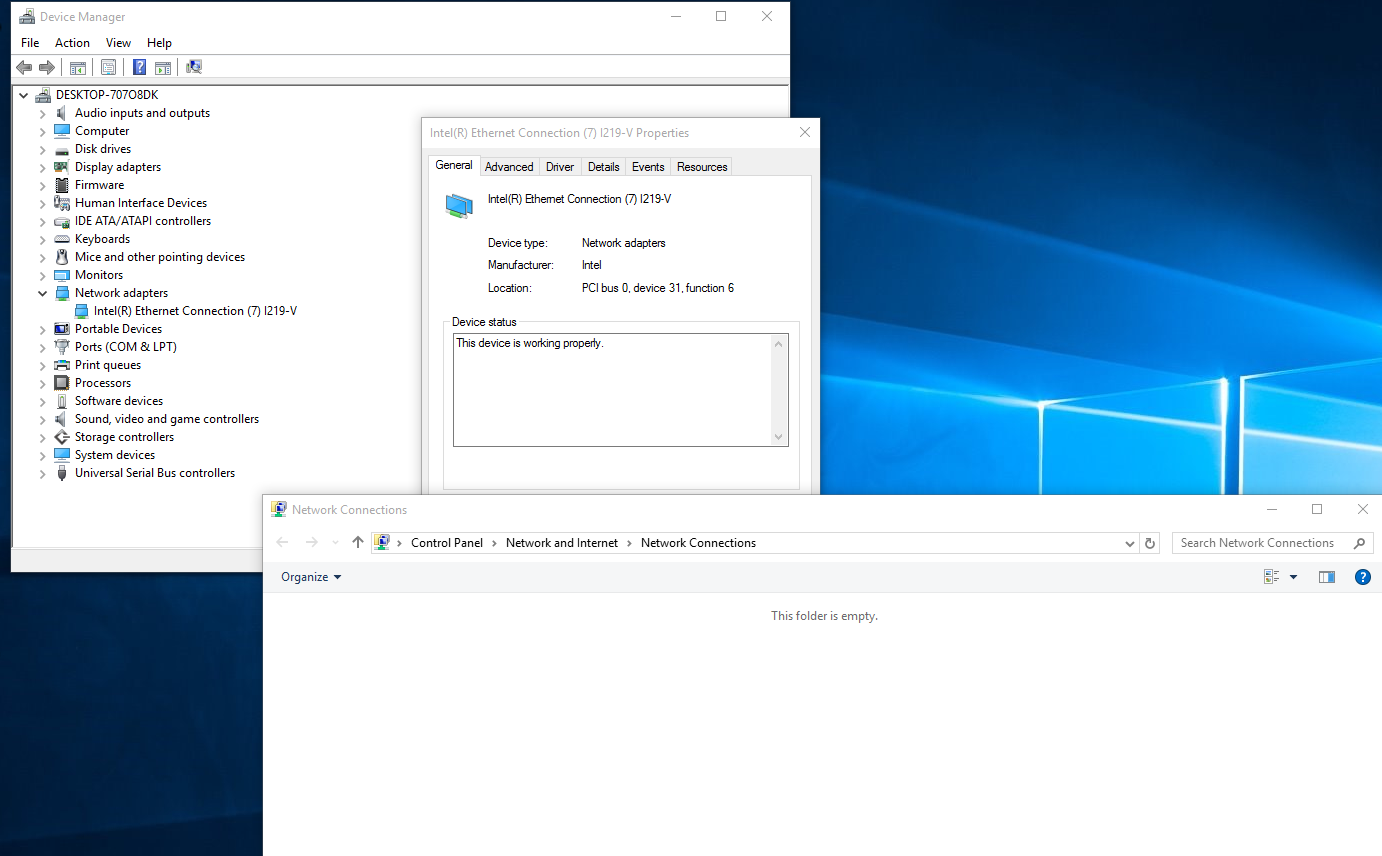1382x856 pixels.
Task: Click Network Connections breadcrumb segment
Action: point(698,543)
